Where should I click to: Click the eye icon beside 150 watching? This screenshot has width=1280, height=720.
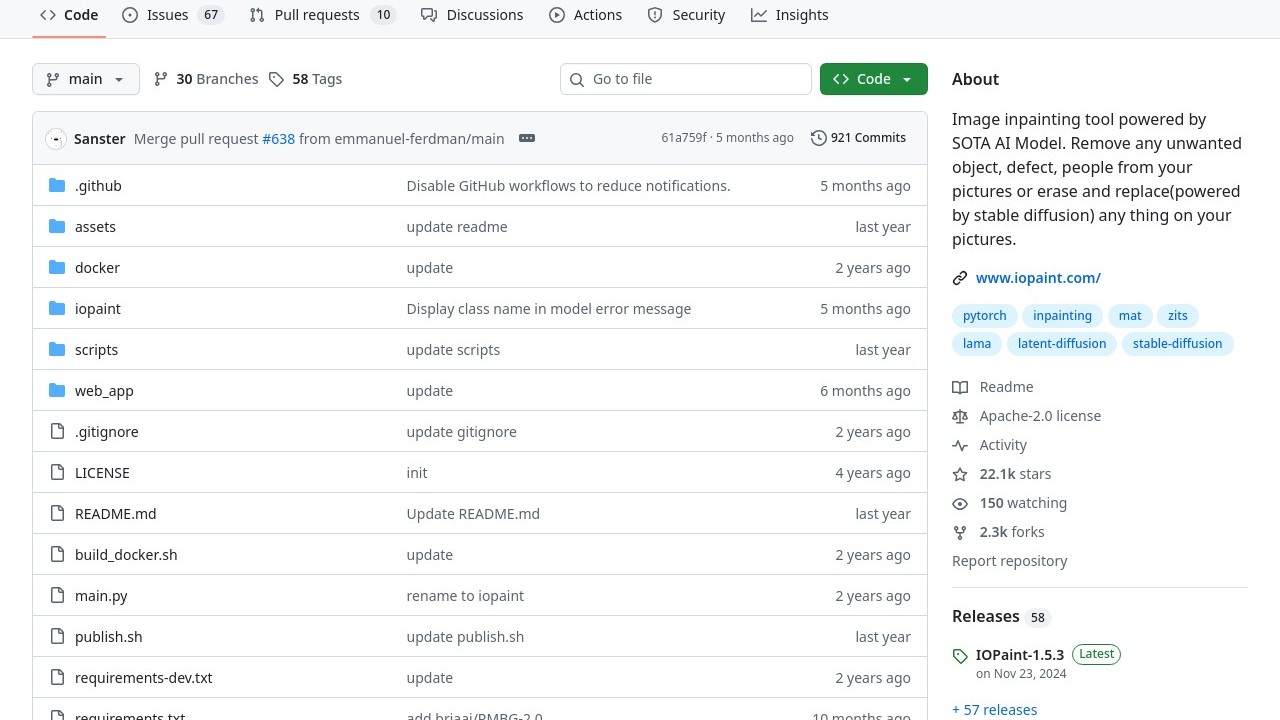(960, 503)
